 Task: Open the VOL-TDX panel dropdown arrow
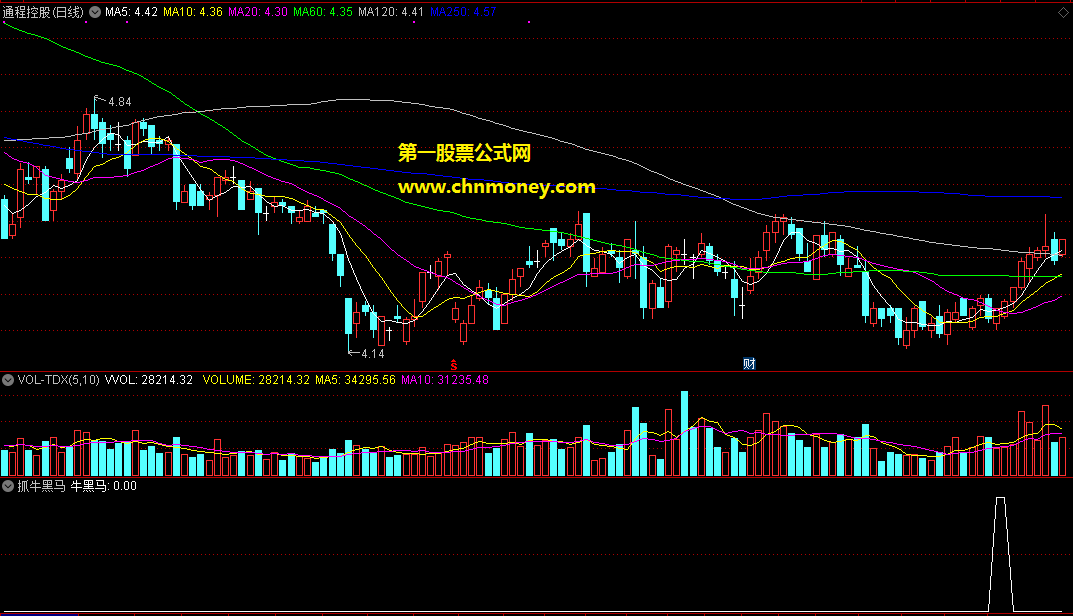point(8,380)
